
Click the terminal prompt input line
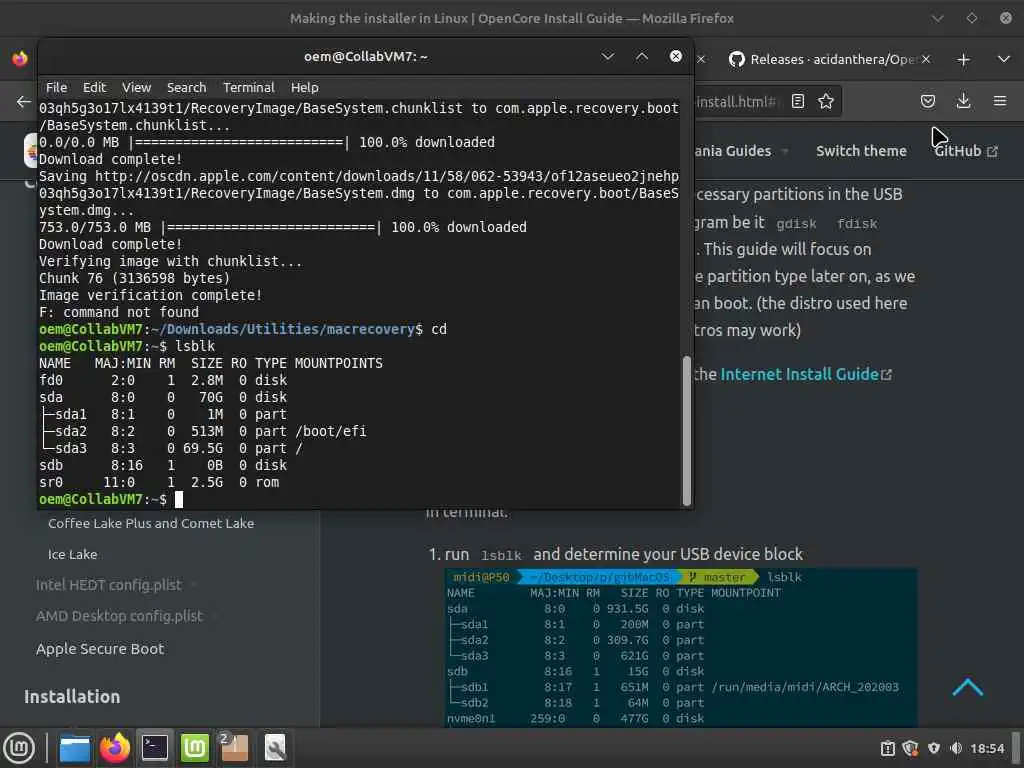pos(359,500)
